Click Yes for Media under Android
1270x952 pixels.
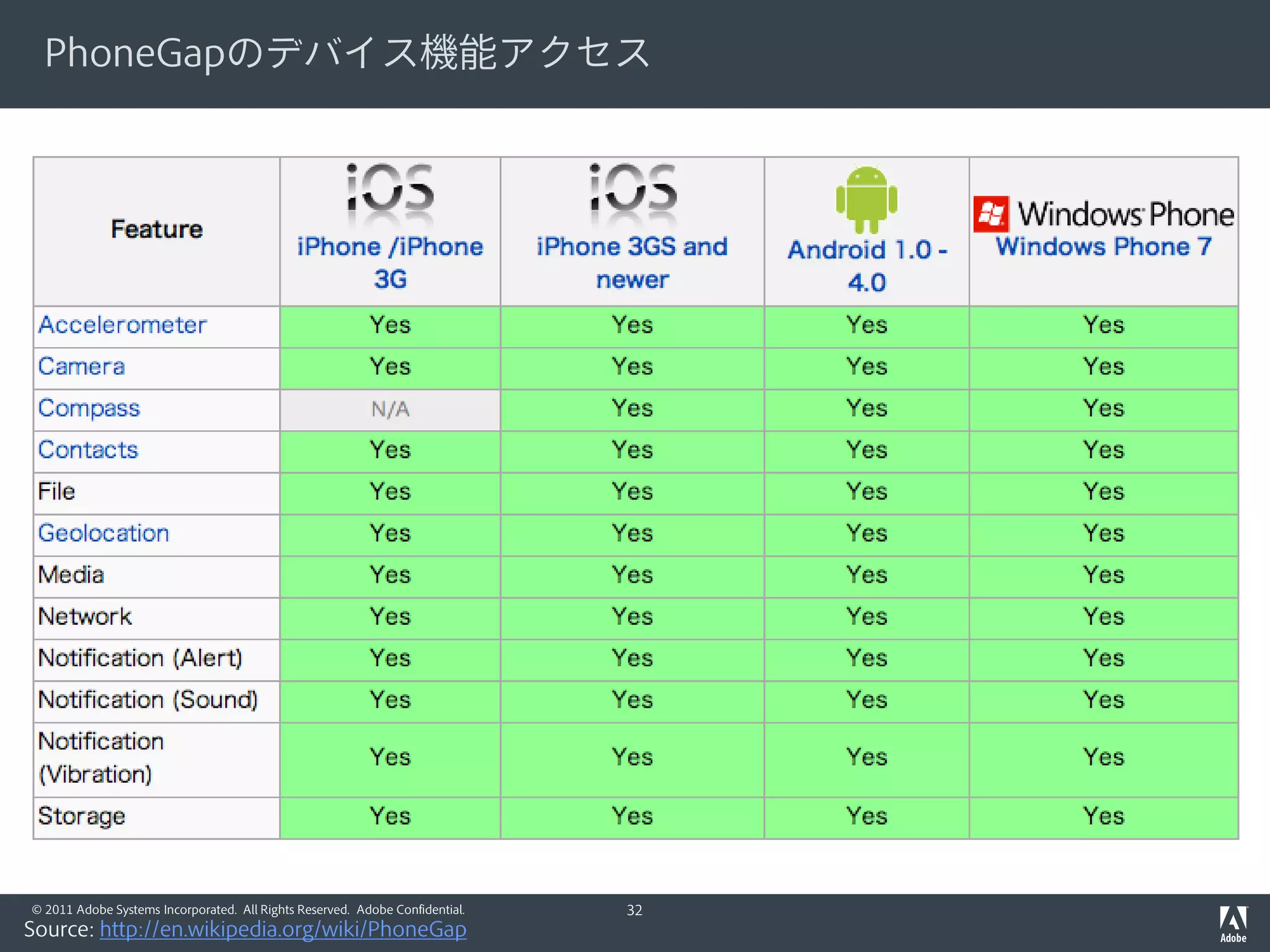pyautogui.click(x=867, y=575)
